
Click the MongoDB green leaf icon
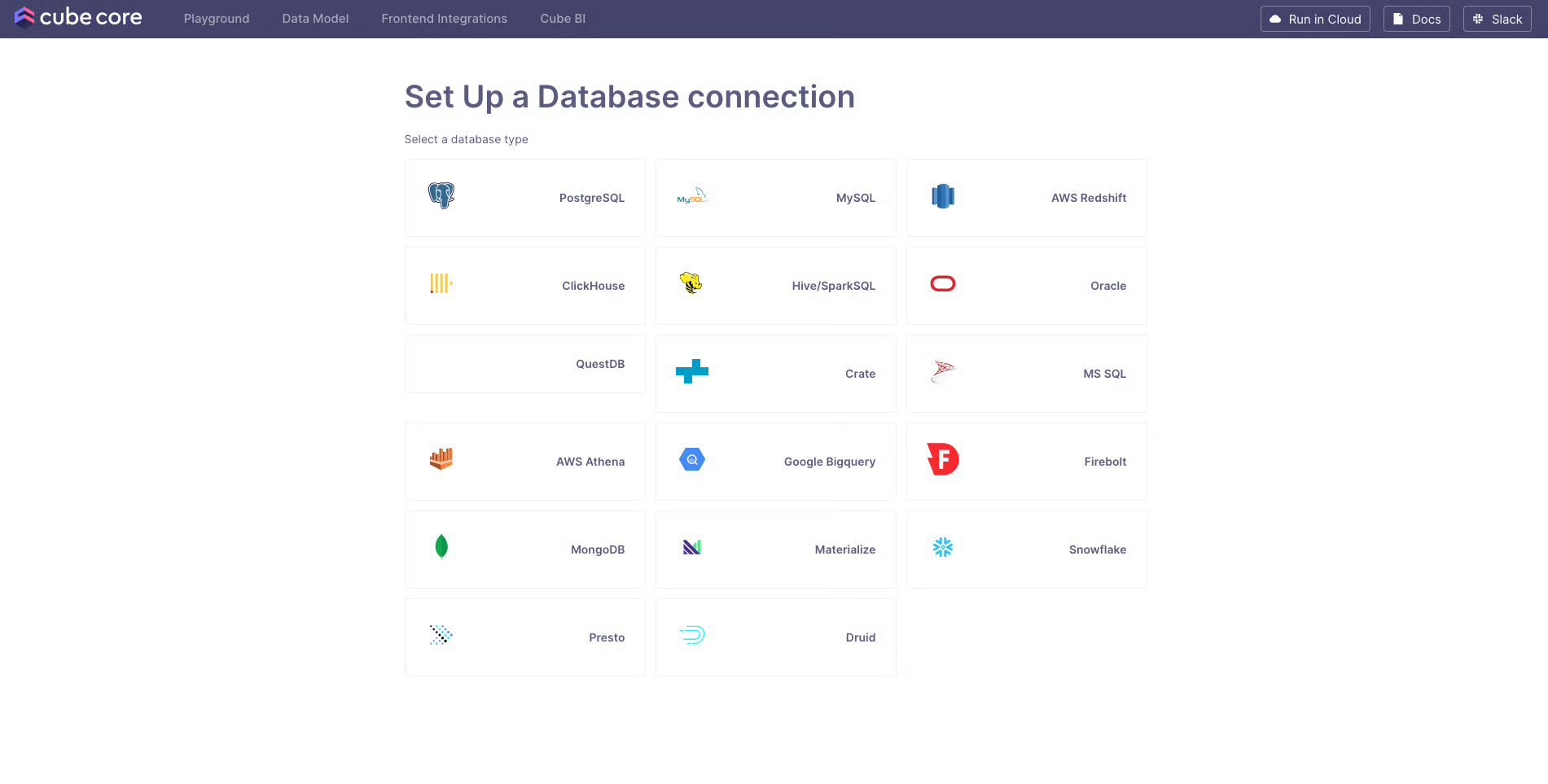click(x=441, y=547)
